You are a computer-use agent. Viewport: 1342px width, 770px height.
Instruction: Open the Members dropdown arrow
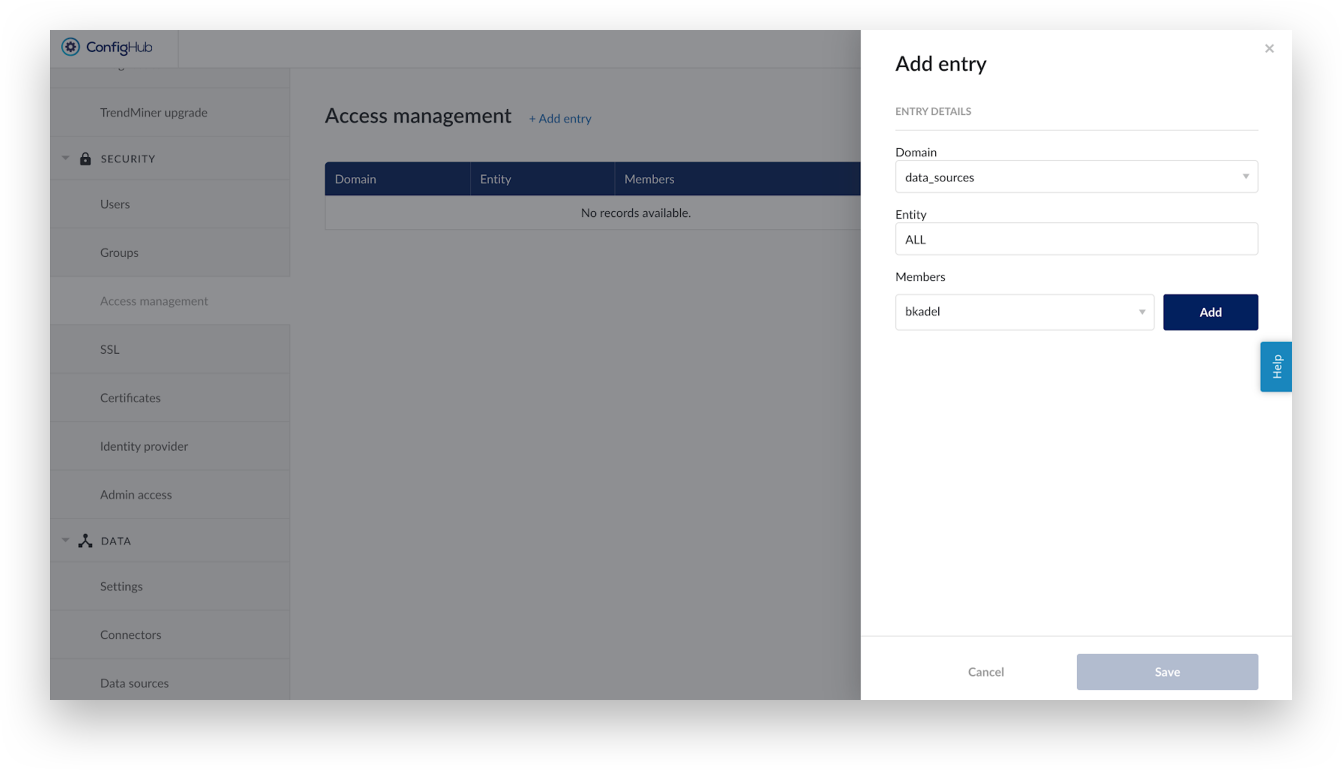(x=1142, y=312)
